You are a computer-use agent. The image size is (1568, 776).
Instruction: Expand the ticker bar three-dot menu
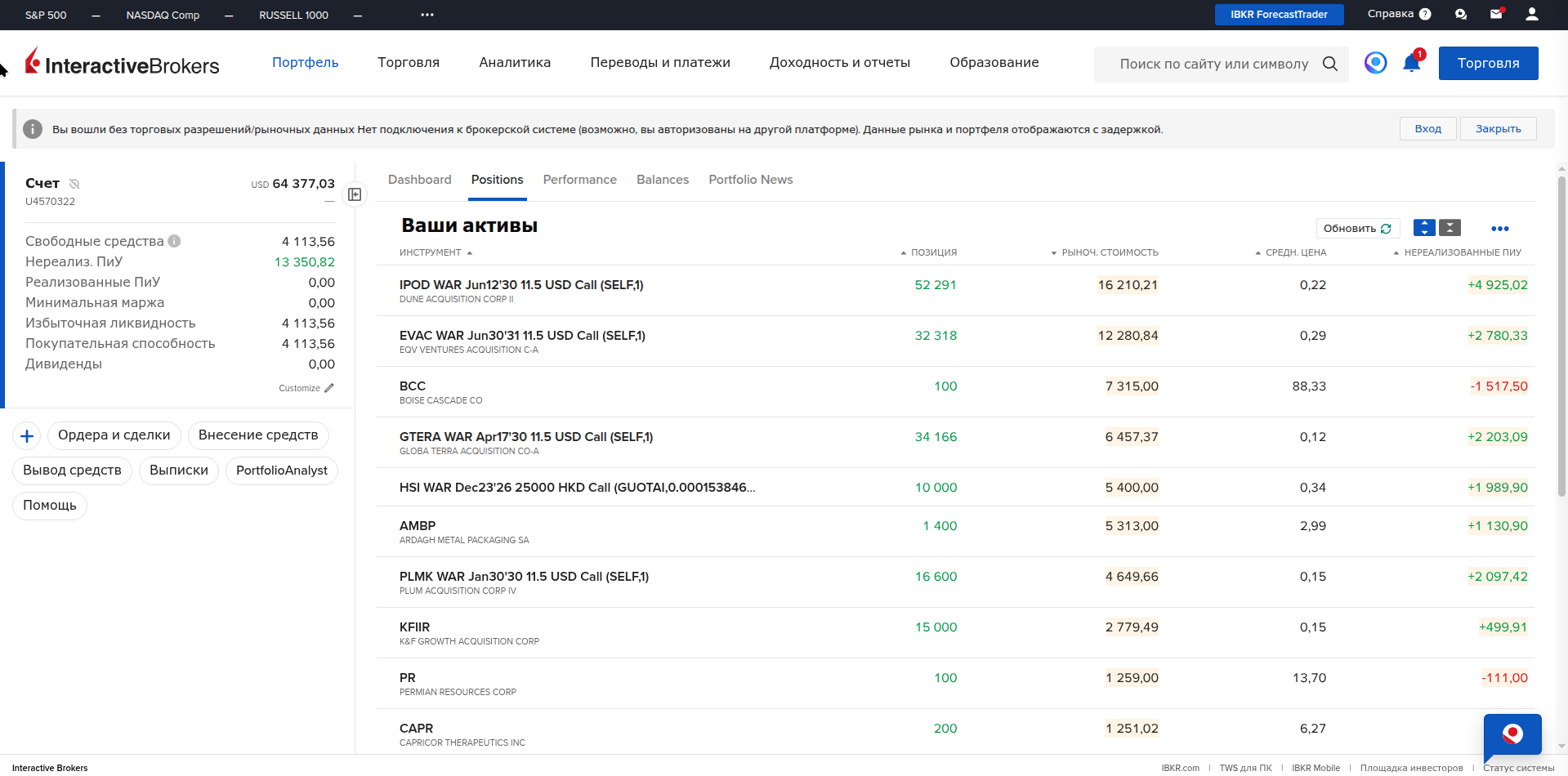click(x=427, y=15)
